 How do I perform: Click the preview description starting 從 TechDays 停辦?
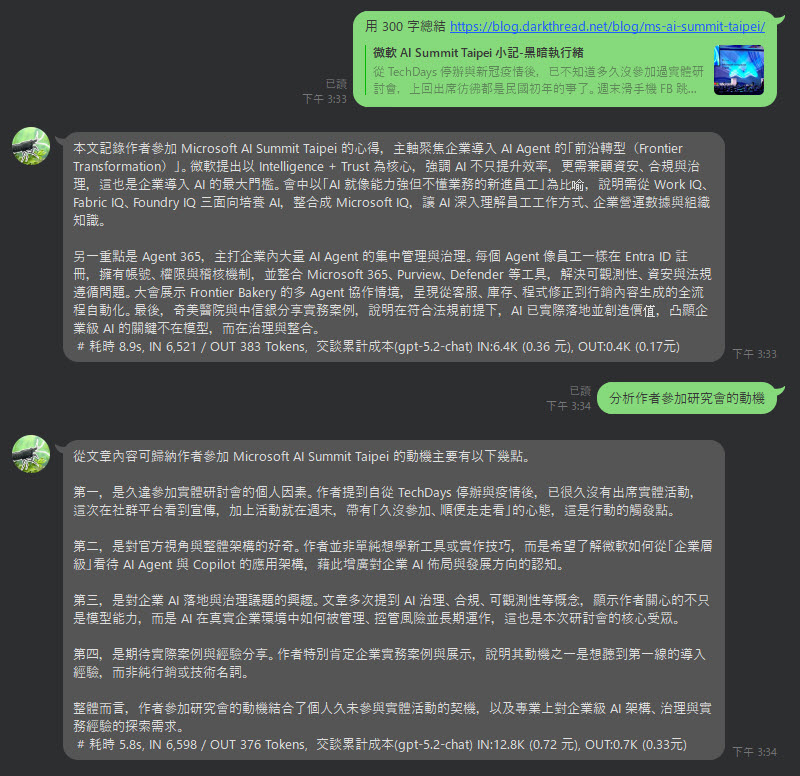click(538, 80)
